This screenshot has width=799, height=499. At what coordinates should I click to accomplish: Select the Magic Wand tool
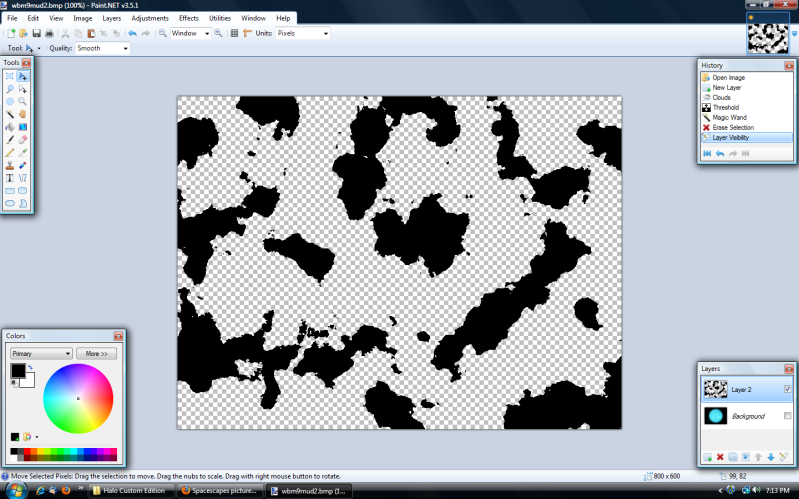(10, 114)
